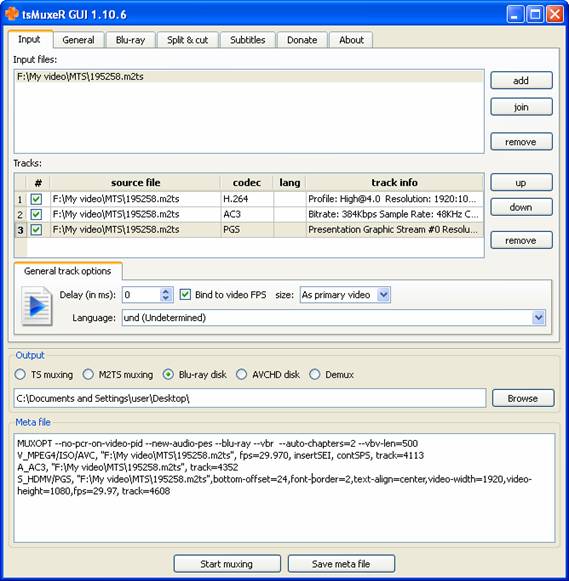Image resolution: width=569 pixels, height=581 pixels.
Task: Select row number 1 header
Action: click(20, 199)
